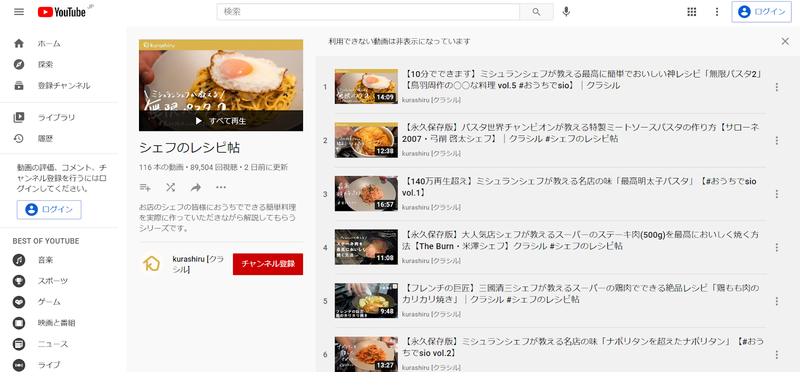The width and height of the screenshot is (800, 372).
Task: Click the home icon in sidebar
Action: pos(19,44)
